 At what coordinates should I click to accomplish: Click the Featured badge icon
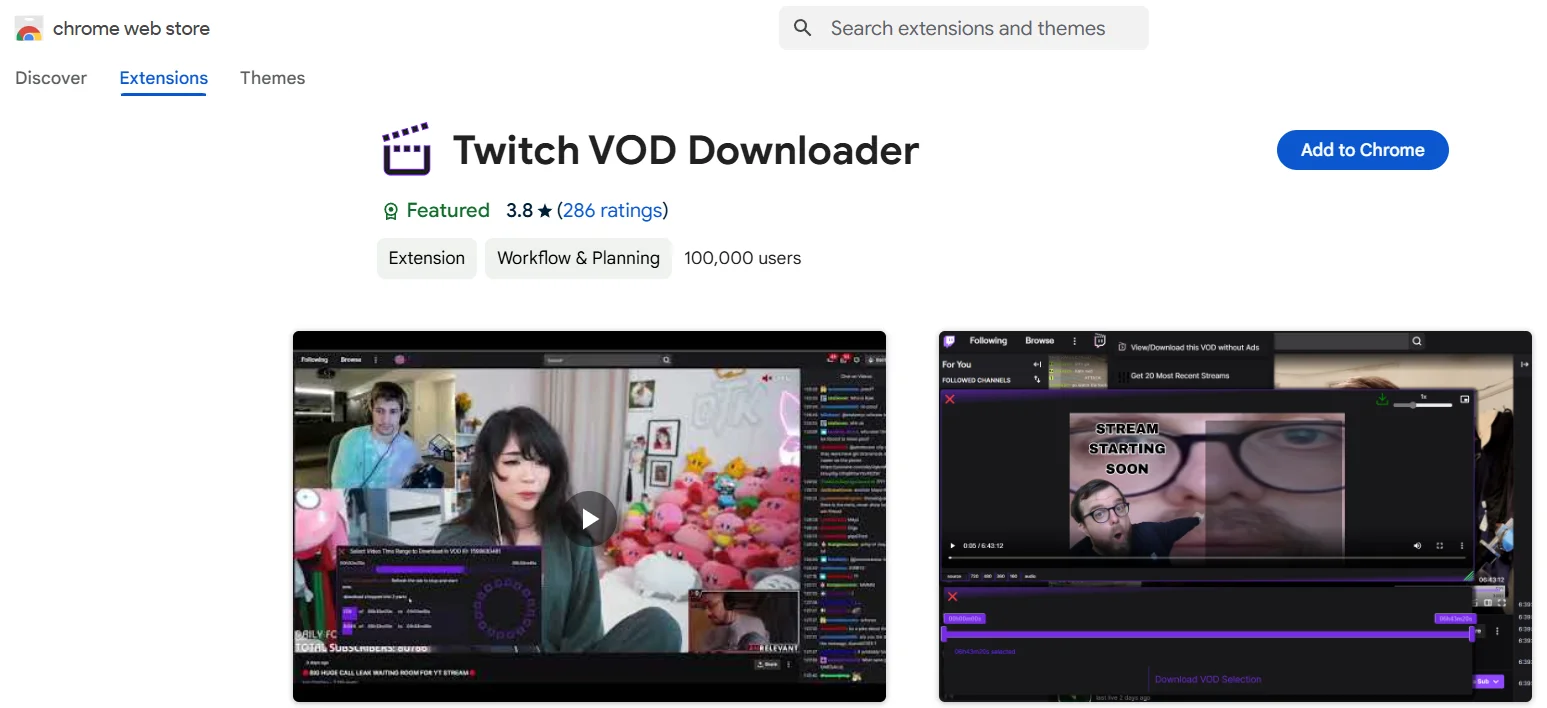[390, 210]
